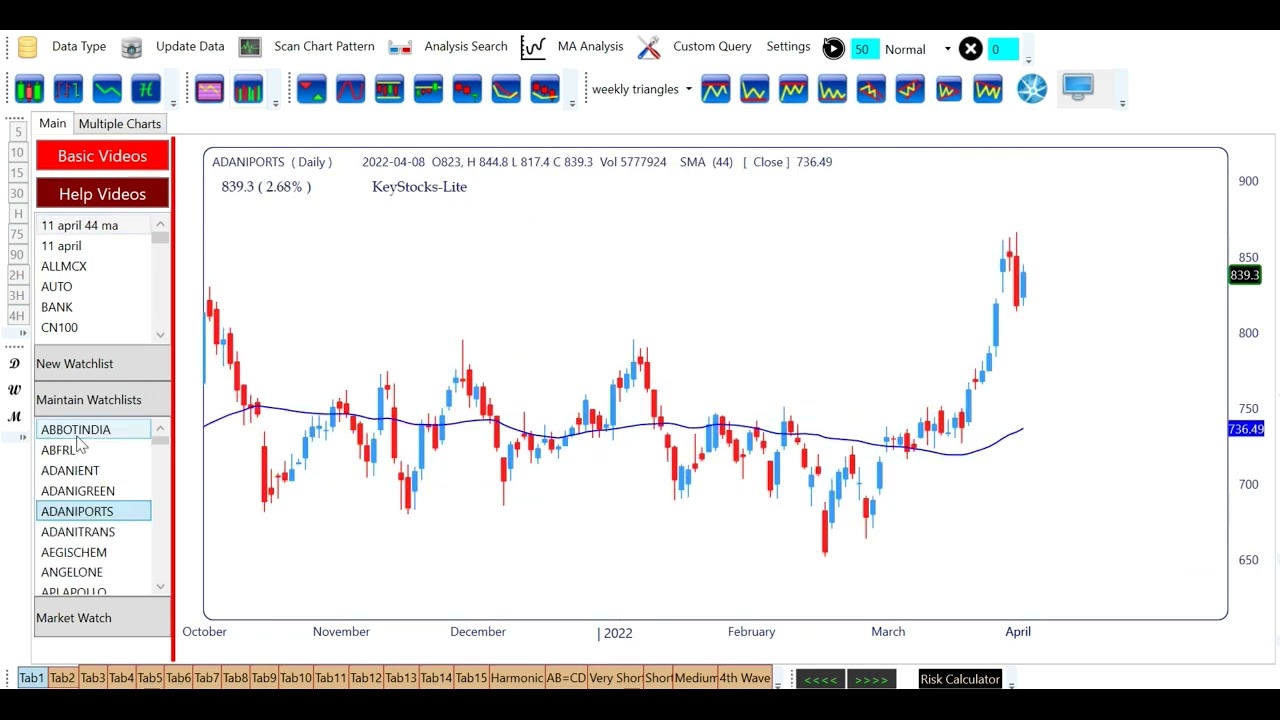Click the replay speed field showing 50
Screen dimensions: 1280x720
[864, 49]
